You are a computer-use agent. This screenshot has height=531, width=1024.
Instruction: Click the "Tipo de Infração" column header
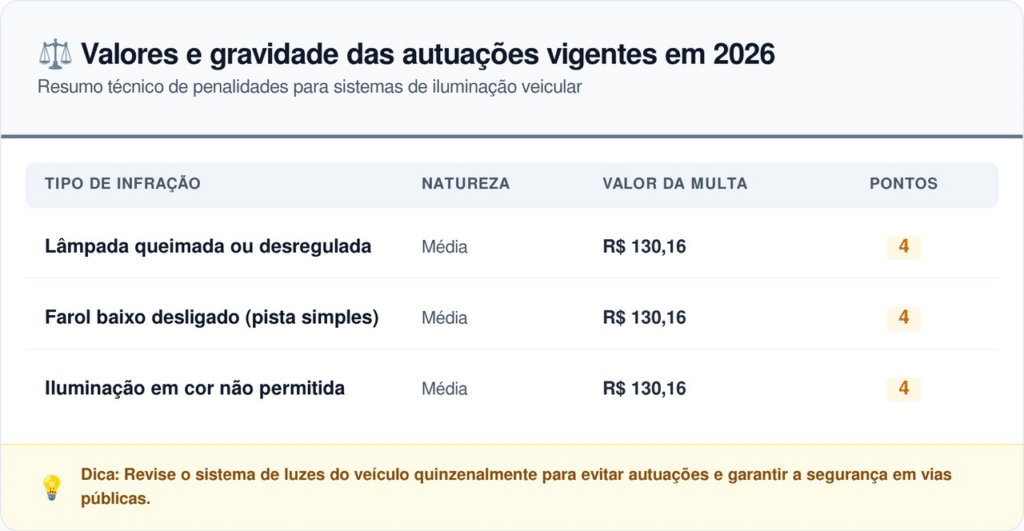tap(123, 184)
